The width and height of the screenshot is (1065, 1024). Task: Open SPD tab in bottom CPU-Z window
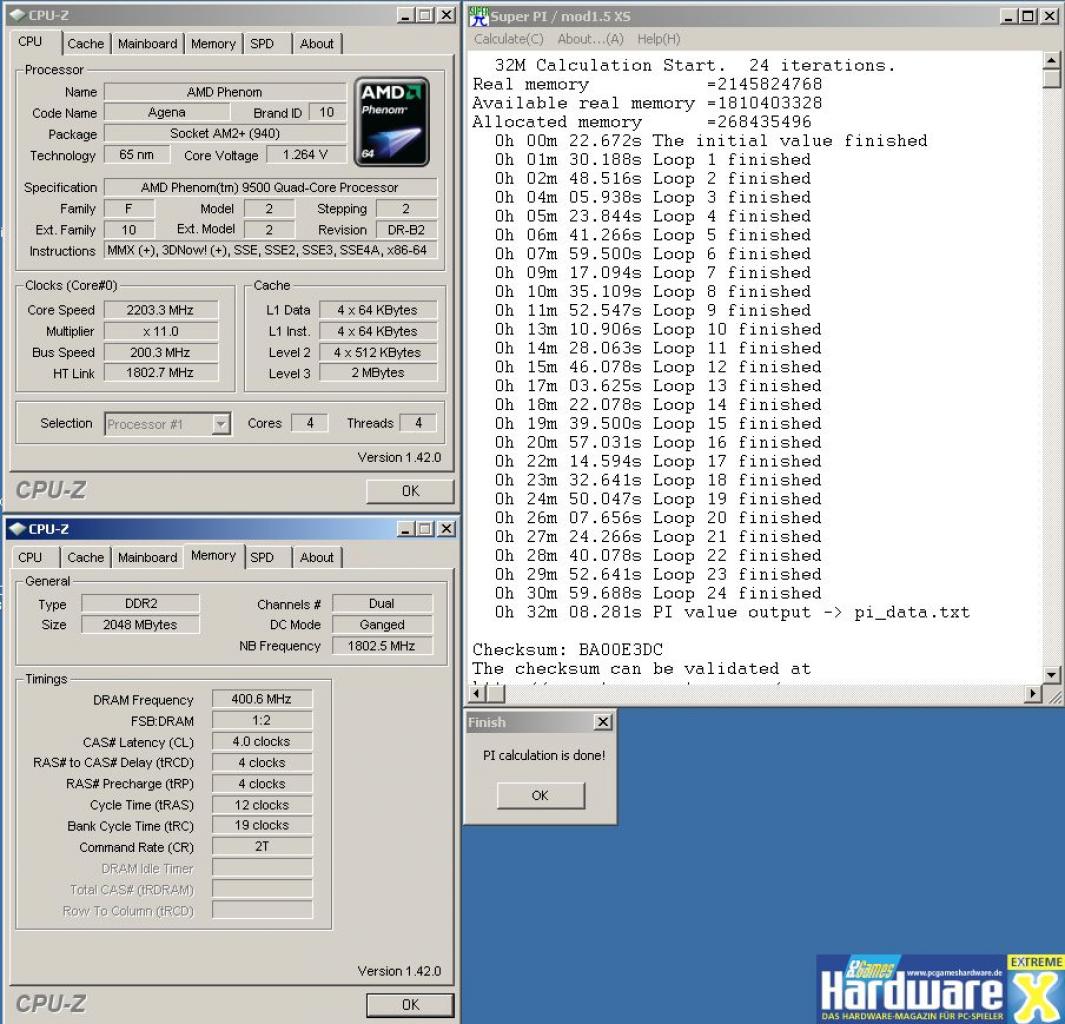tap(262, 557)
